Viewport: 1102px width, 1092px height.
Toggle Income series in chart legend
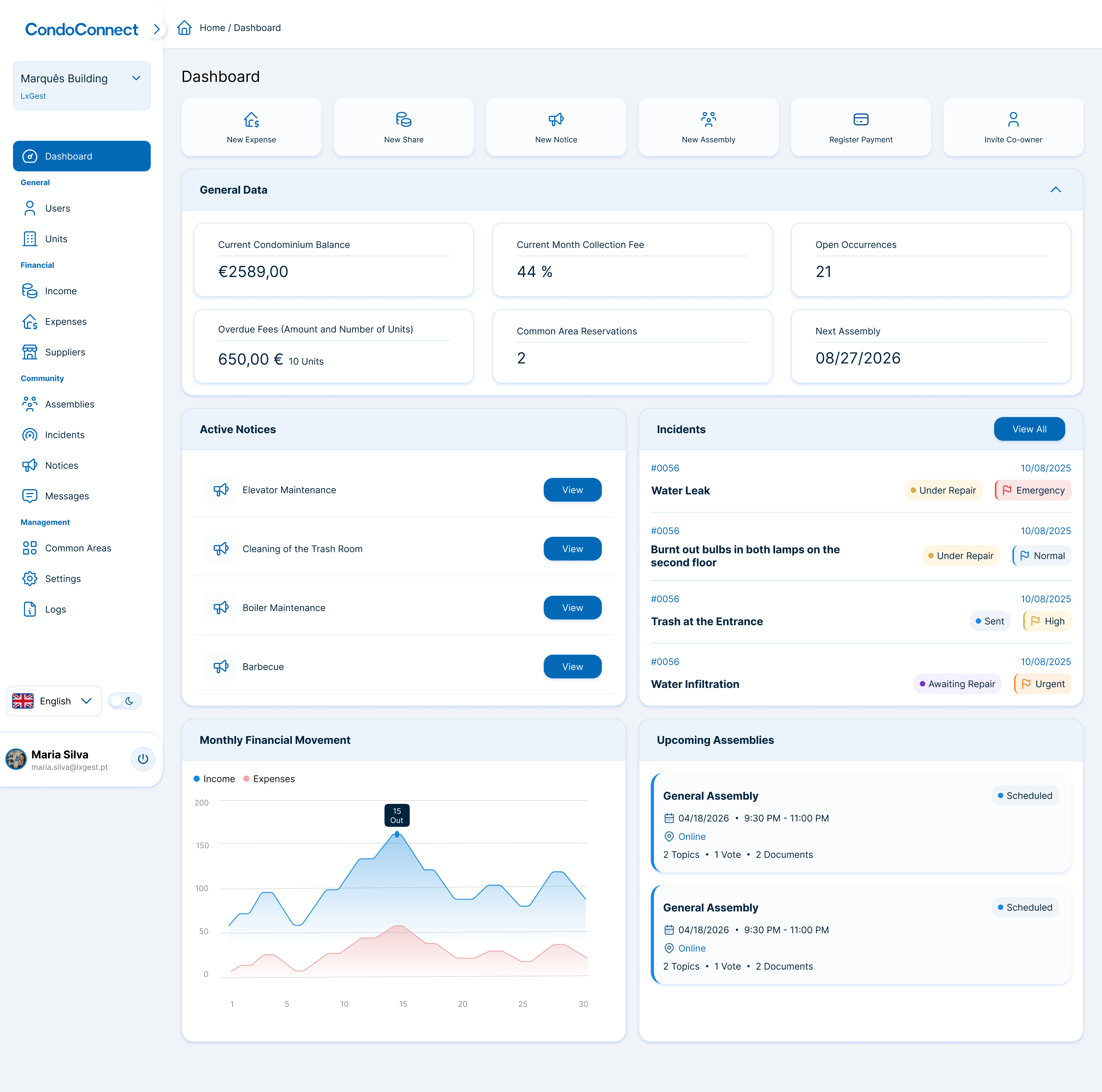pyautogui.click(x=214, y=779)
